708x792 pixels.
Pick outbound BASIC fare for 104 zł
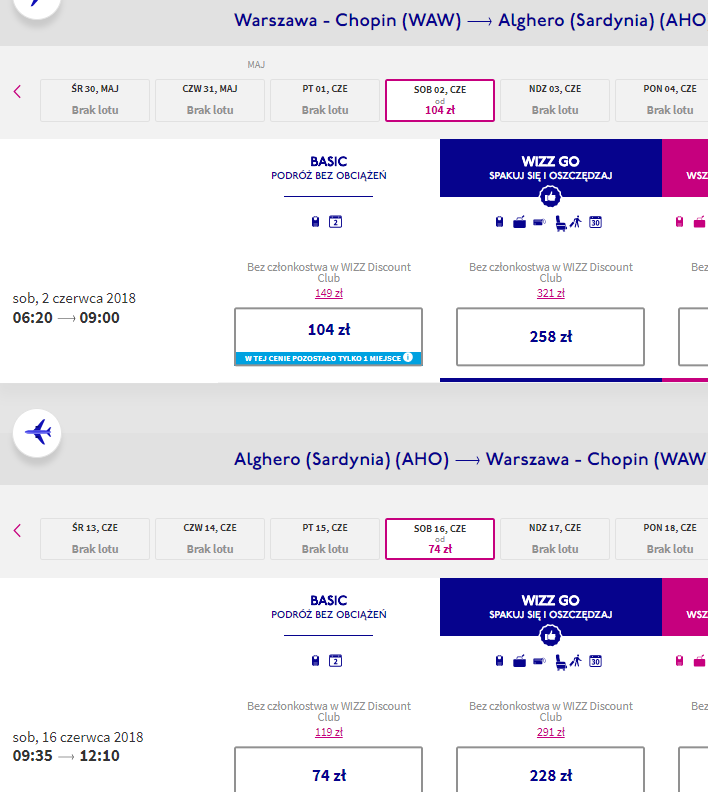click(x=328, y=336)
